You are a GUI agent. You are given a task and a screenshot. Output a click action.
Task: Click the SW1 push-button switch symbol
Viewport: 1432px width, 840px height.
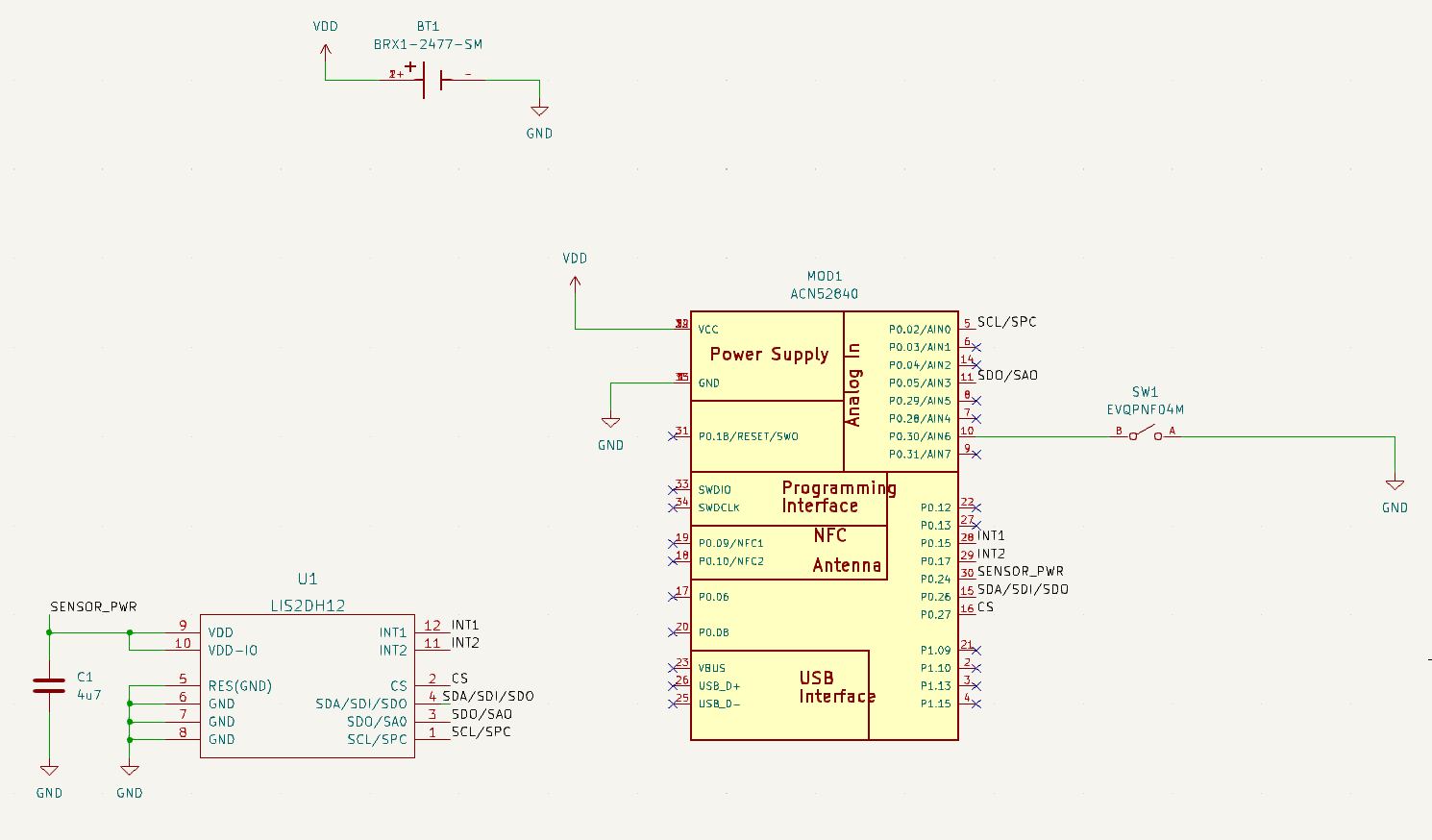click(x=1145, y=434)
